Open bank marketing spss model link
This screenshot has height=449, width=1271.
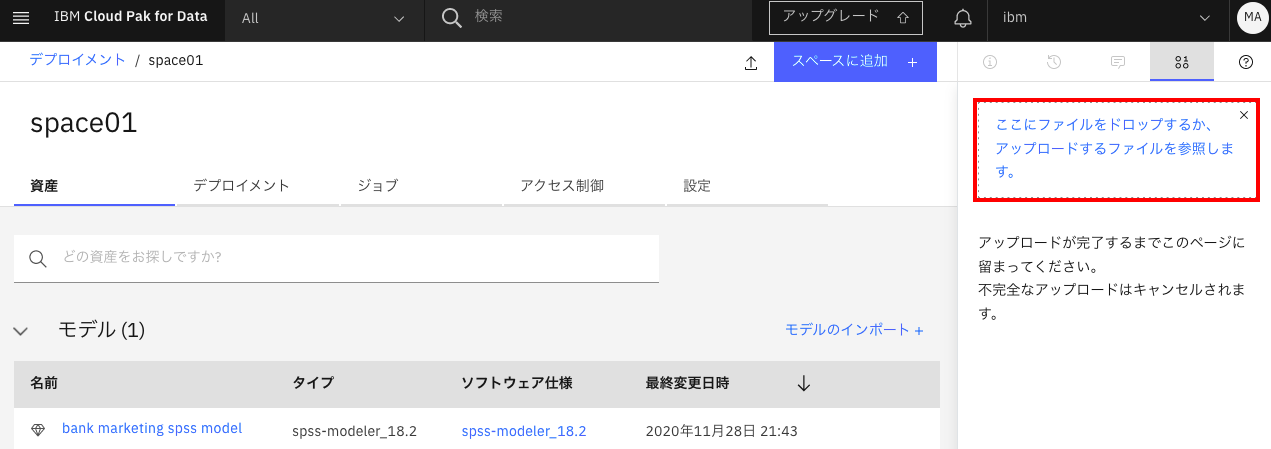(x=152, y=428)
